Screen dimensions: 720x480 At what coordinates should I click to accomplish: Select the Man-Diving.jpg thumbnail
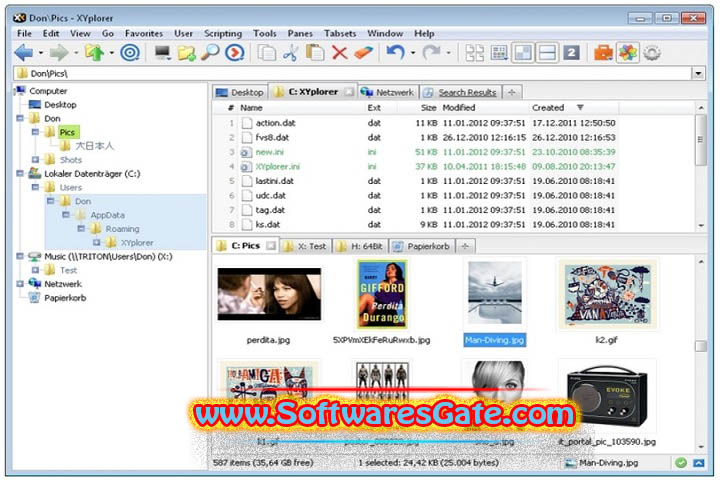tap(495, 293)
